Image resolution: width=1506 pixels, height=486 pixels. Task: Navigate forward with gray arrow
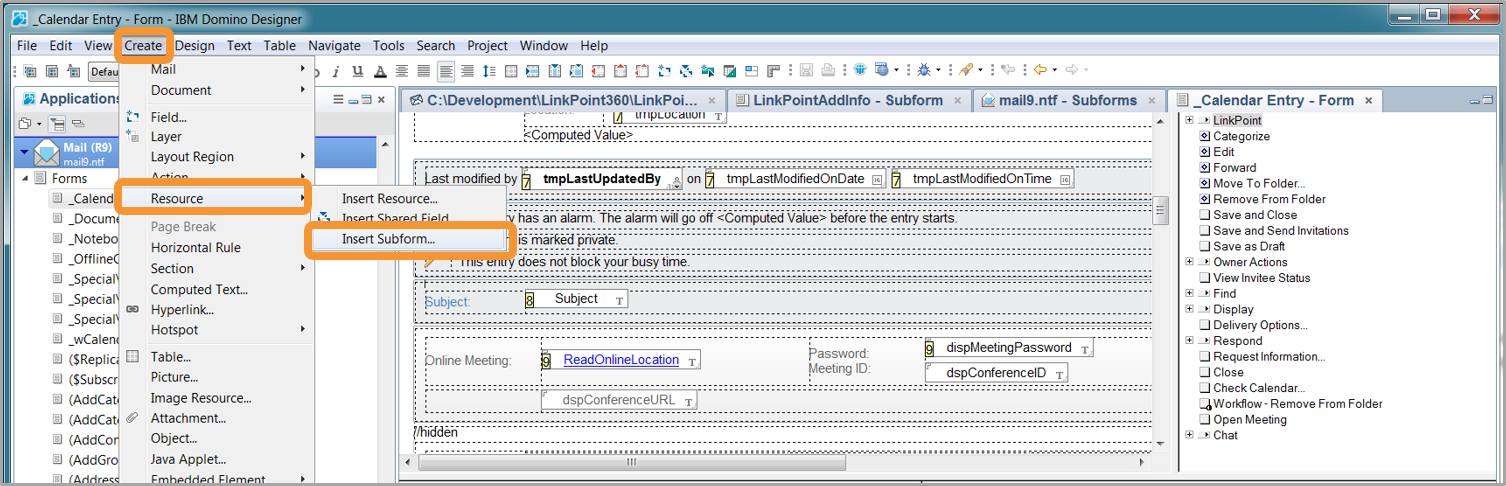click(1072, 71)
